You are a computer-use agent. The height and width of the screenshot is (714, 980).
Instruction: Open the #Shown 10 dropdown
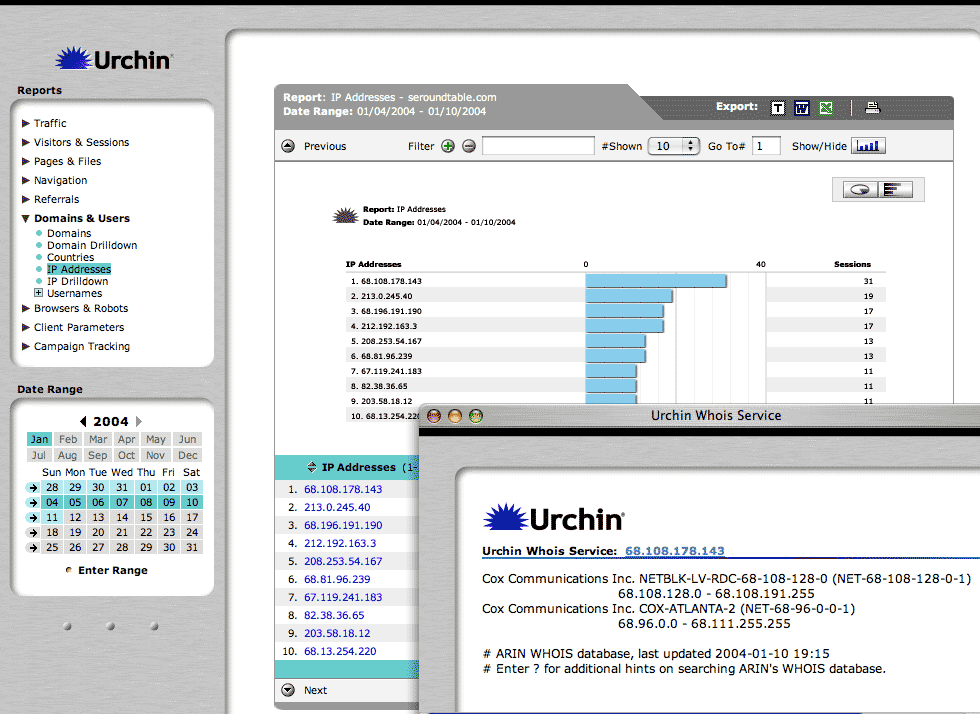(x=674, y=146)
